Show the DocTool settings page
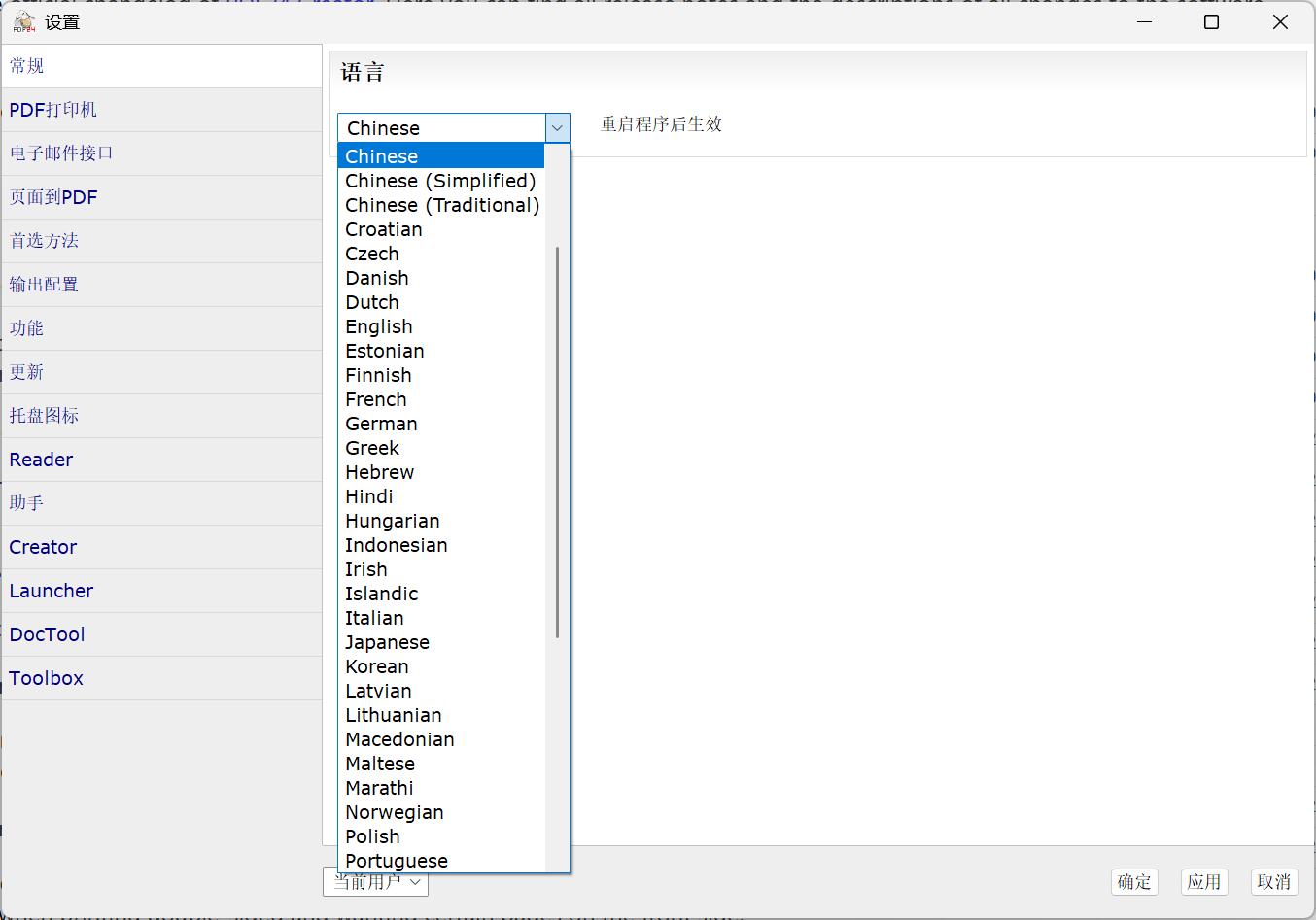This screenshot has height=920, width=1316. (x=47, y=634)
